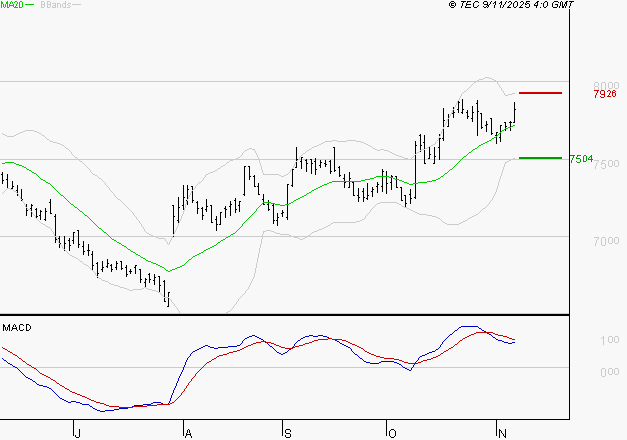
Task: Click the green 7504 support value
Action: (581, 159)
